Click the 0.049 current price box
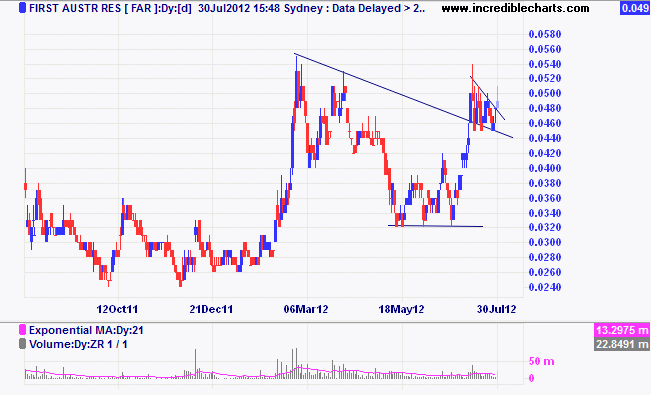The height and width of the screenshot is (395, 651). (635, 8)
